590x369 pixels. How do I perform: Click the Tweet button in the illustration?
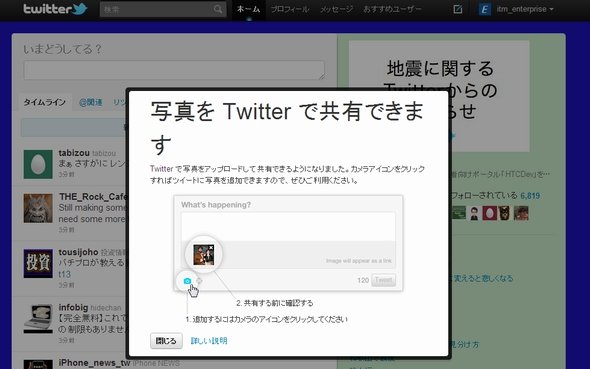tap(383, 280)
